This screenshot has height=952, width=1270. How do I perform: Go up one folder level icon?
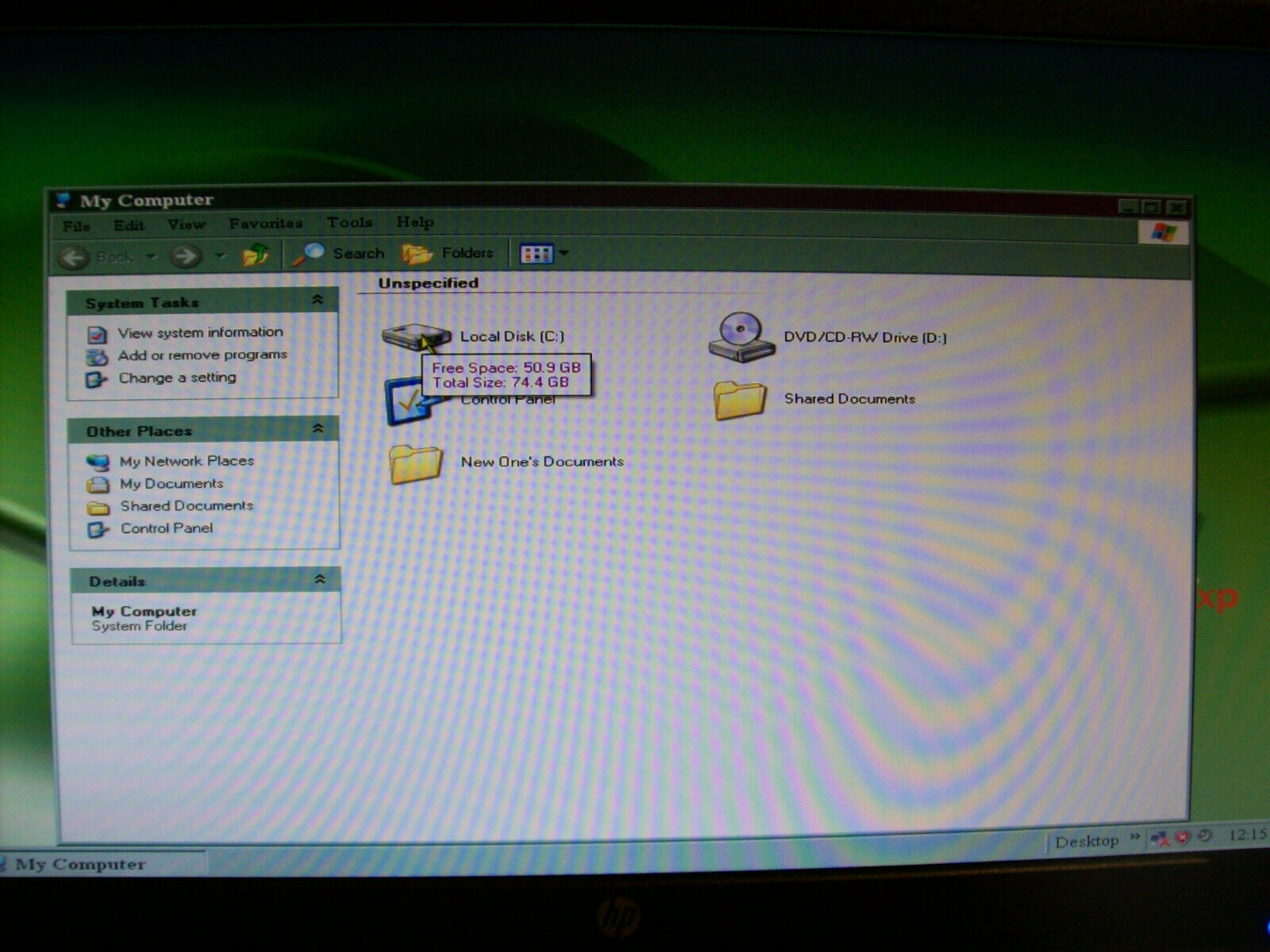(256, 255)
